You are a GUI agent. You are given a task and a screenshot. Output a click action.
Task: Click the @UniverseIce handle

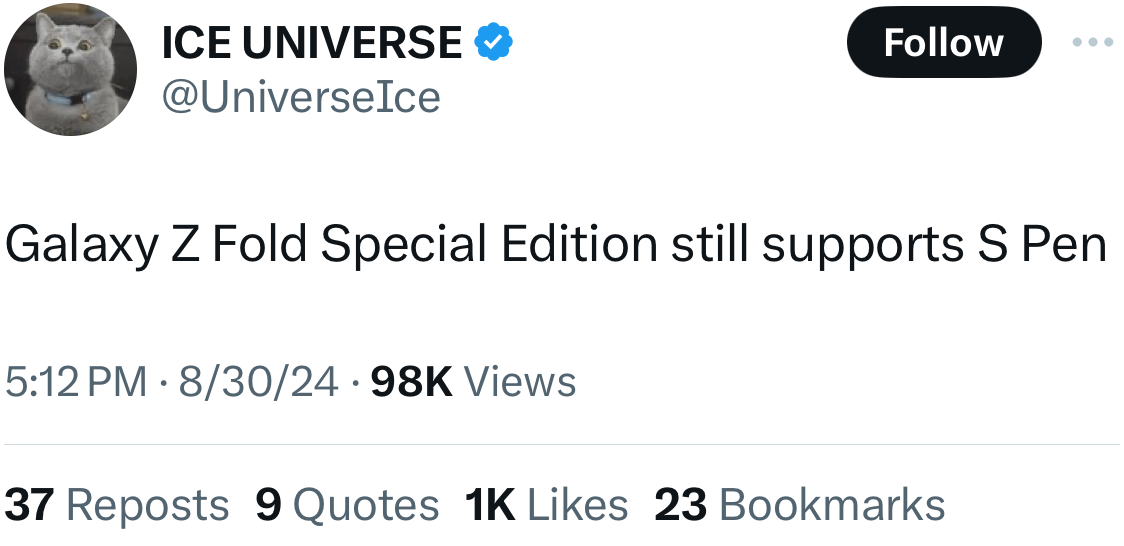300,97
